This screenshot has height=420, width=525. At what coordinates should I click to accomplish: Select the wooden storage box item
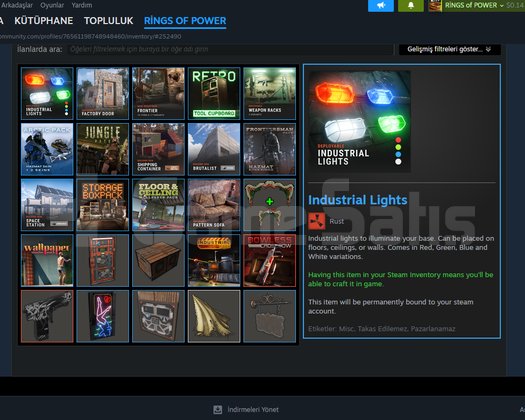click(x=158, y=260)
